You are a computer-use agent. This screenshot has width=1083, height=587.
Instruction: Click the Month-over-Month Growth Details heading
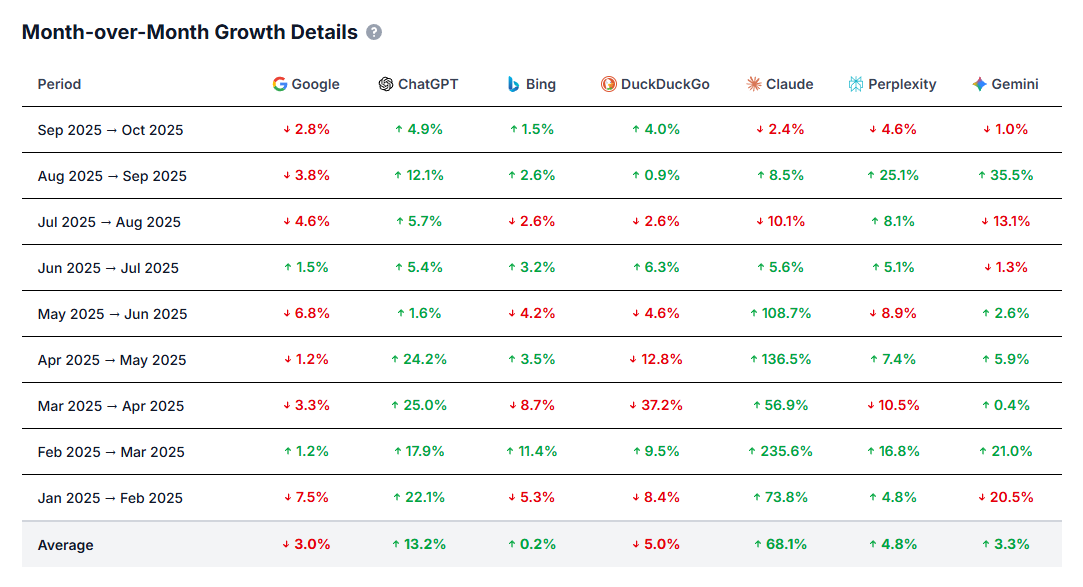point(189,32)
